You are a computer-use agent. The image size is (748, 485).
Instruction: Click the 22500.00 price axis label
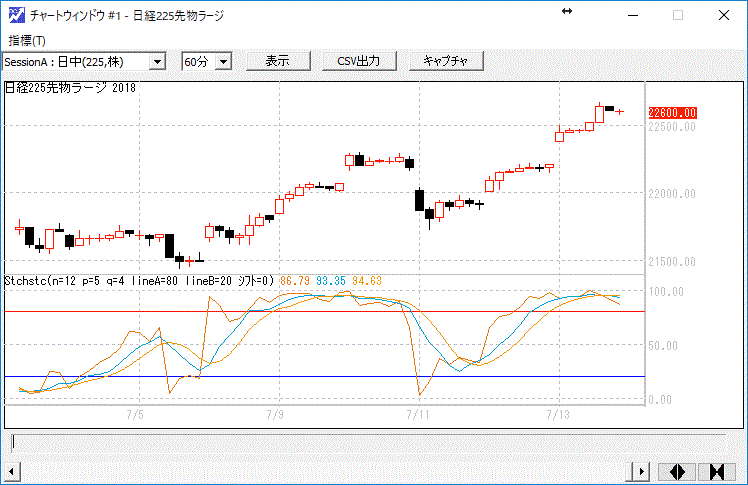click(672, 127)
